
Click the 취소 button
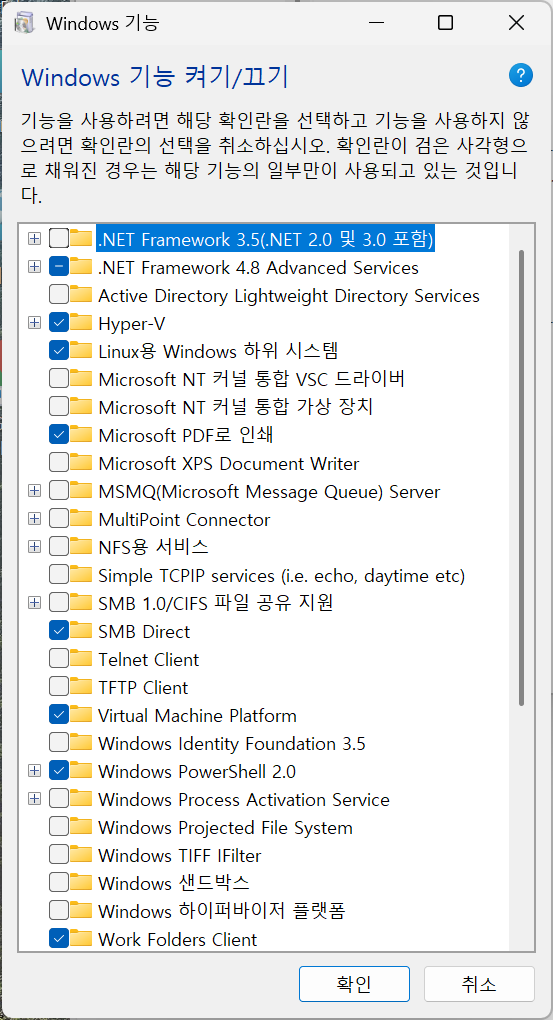[x=479, y=984]
